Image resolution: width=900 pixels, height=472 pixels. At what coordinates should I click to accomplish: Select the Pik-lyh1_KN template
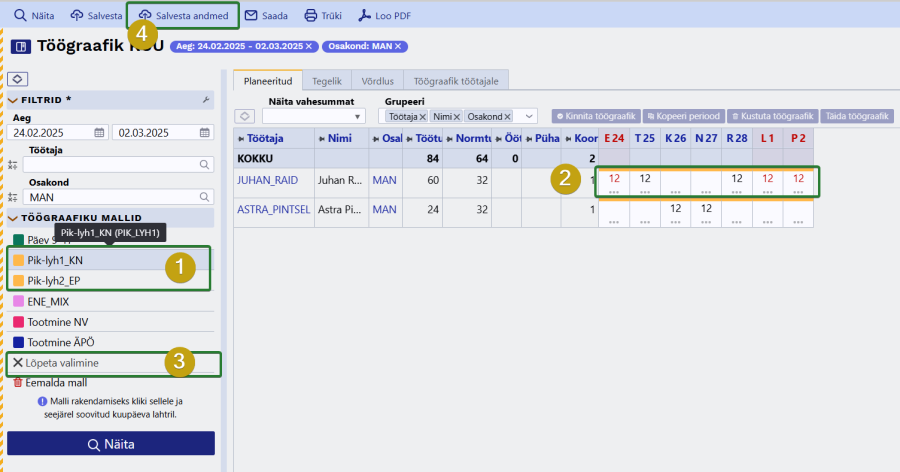(x=109, y=260)
